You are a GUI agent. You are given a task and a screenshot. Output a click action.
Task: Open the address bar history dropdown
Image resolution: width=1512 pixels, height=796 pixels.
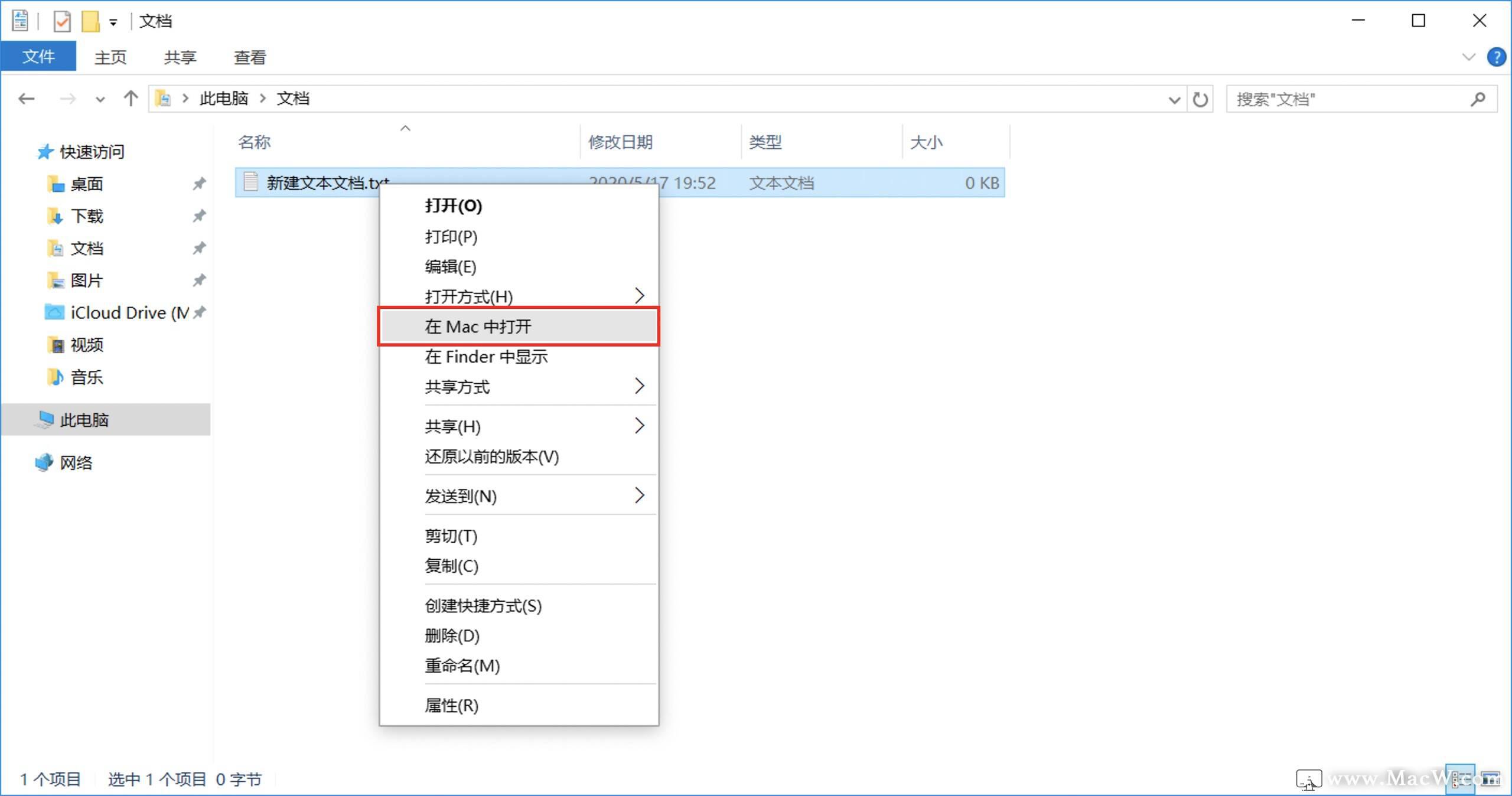click(1174, 100)
